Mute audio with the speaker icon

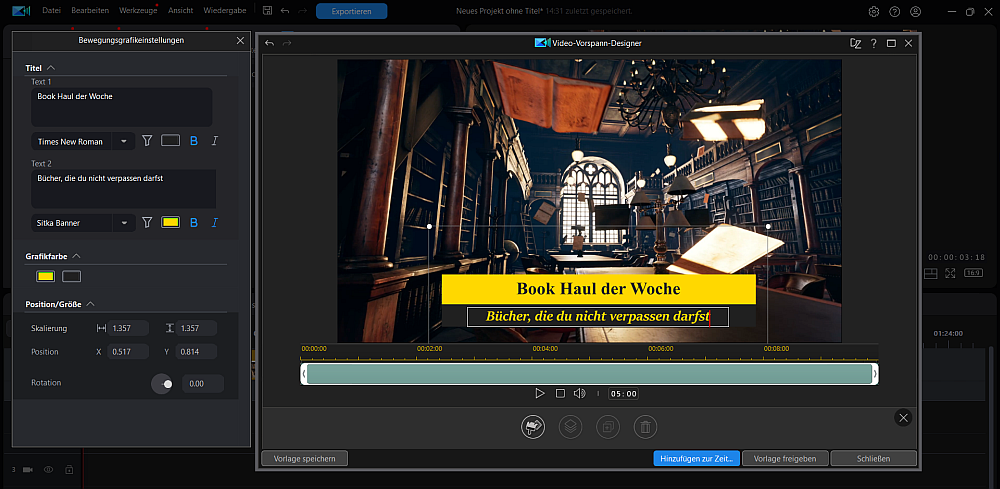click(579, 393)
